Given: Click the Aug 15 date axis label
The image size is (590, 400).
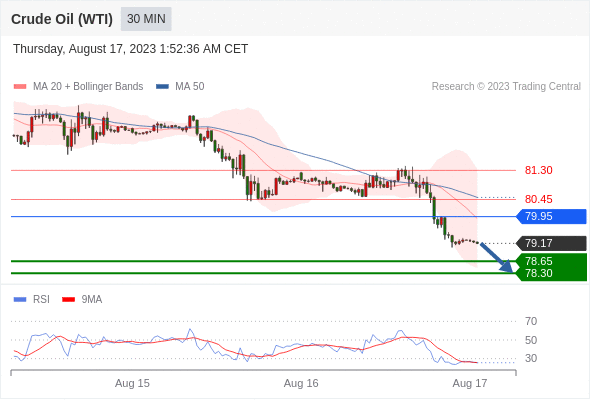Looking at the screenshot, I should pos(132,383).
